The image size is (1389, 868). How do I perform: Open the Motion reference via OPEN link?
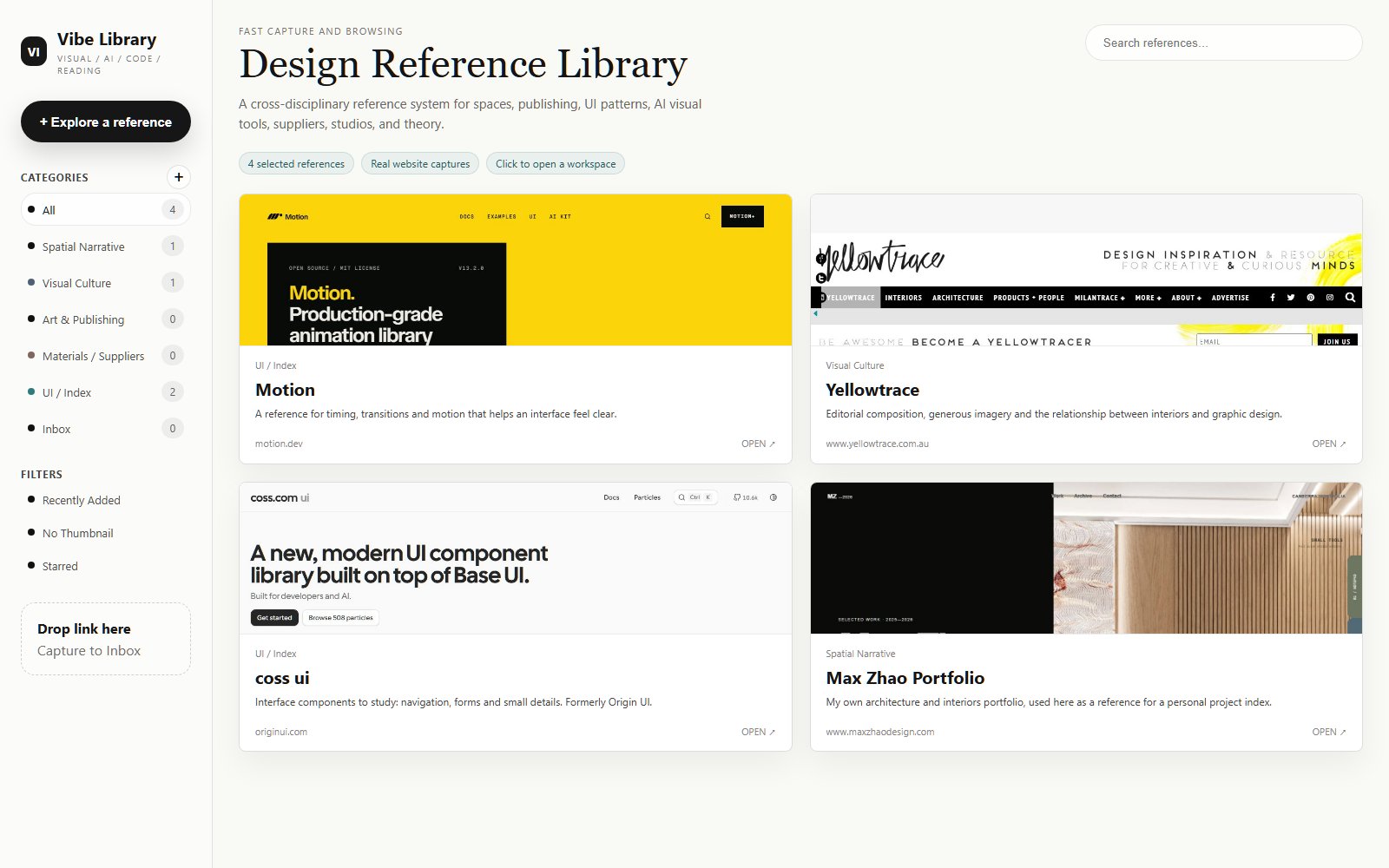758,444
